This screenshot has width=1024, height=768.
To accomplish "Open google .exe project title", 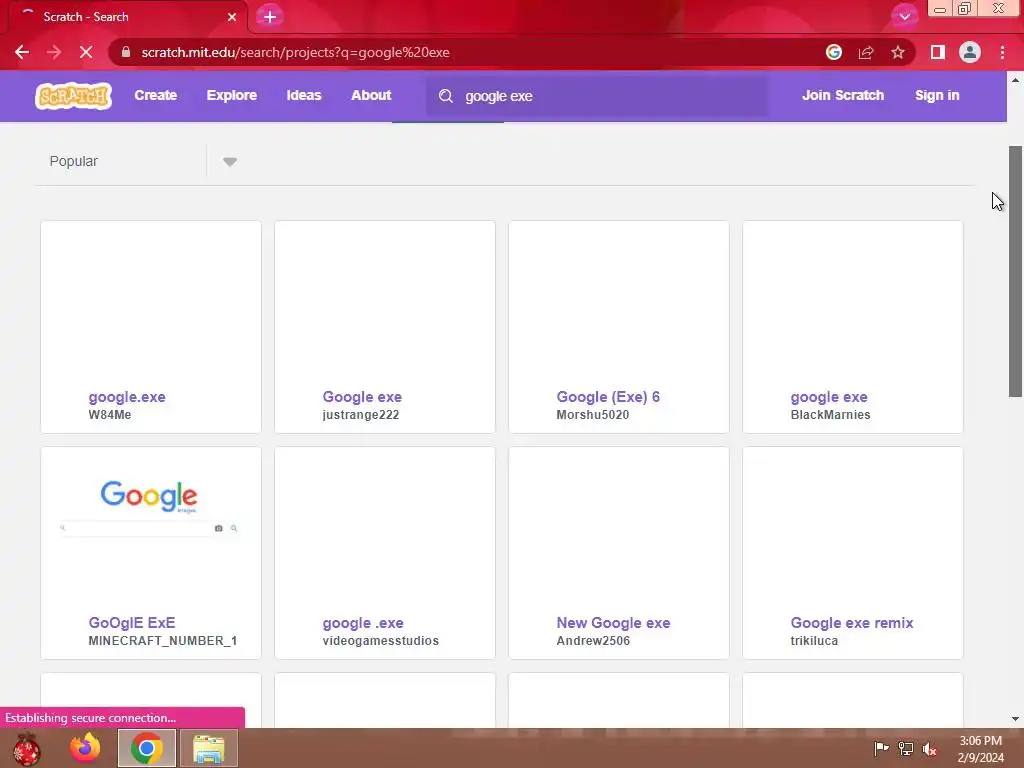I will click(362, 623).
